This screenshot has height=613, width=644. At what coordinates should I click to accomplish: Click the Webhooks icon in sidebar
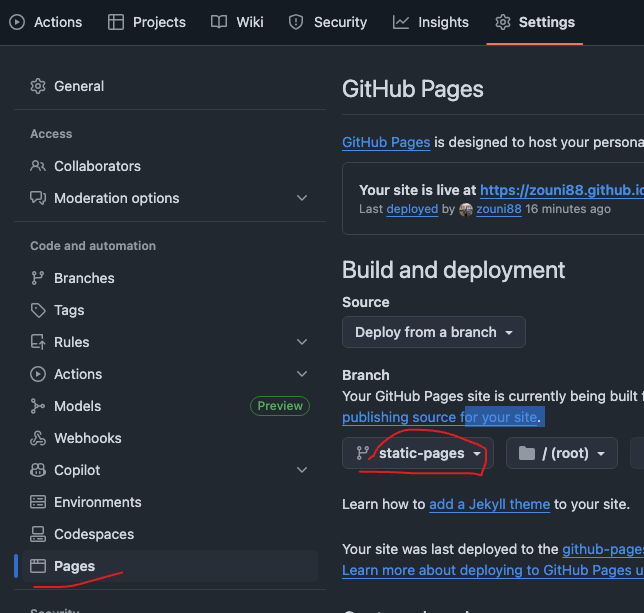[38, 438]
